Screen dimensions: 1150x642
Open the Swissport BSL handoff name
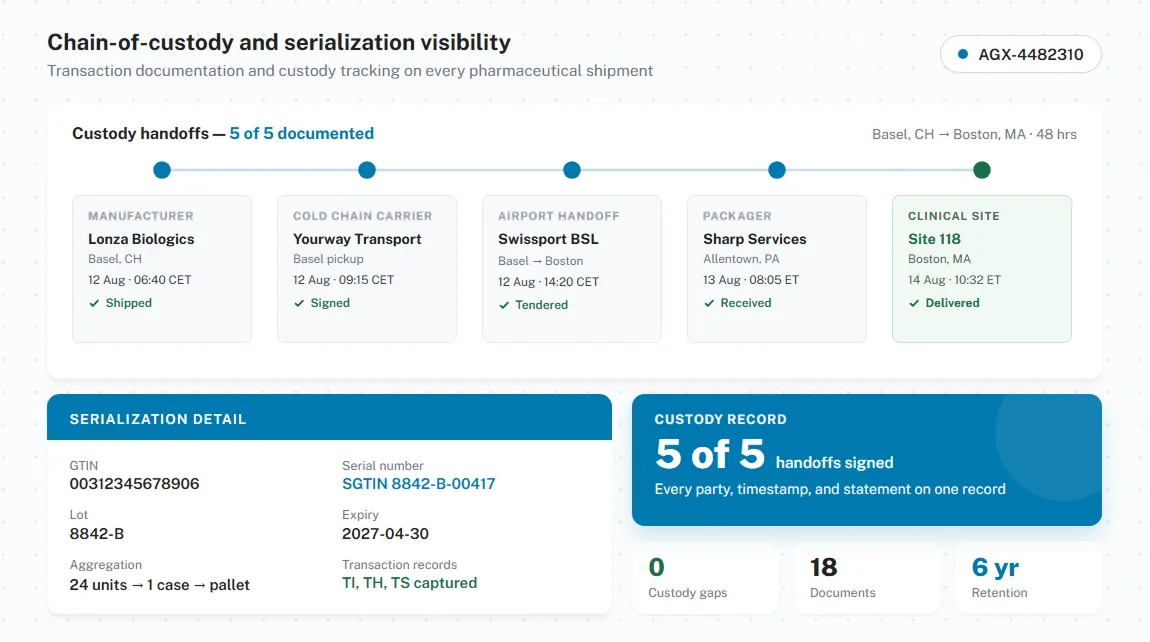548,239
